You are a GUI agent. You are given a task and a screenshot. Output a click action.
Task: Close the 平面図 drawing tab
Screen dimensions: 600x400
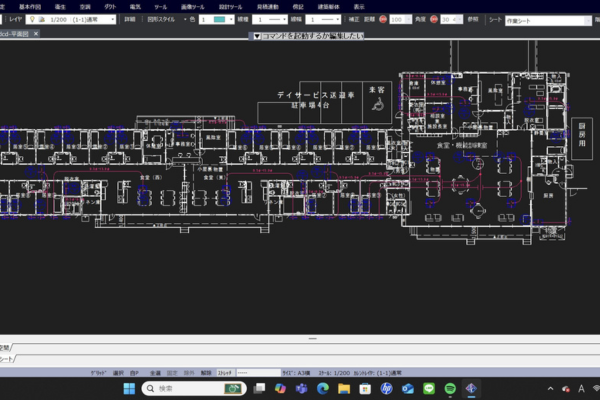click(x=37, y=33)
